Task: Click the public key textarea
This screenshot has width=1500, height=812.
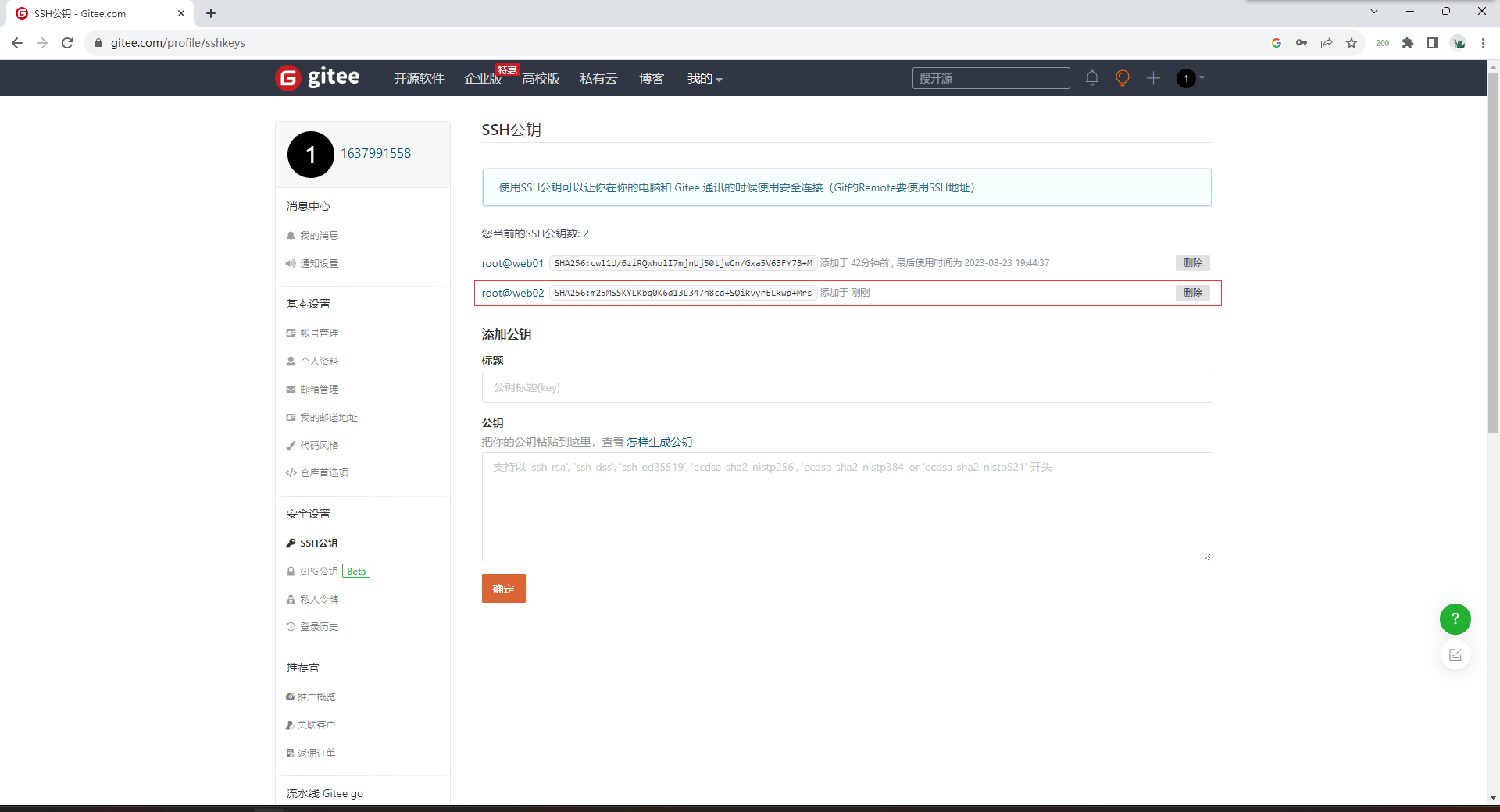Action: 846,507
